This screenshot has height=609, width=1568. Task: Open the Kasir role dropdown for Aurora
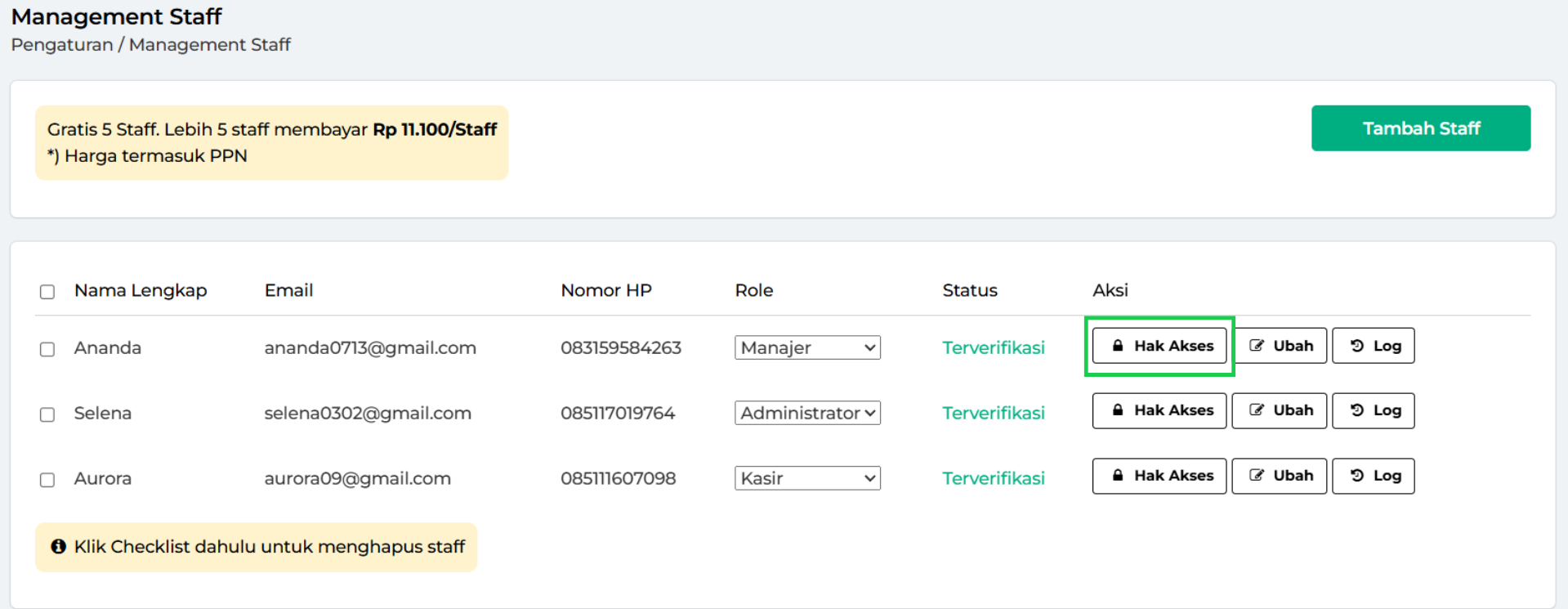[806, 478]
